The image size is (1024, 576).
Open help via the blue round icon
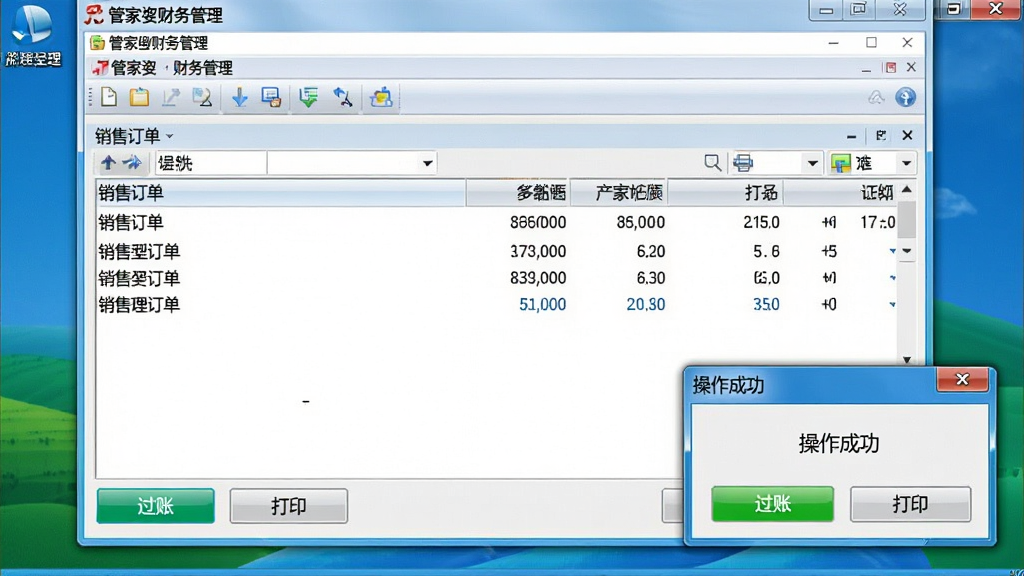point(905,97)
